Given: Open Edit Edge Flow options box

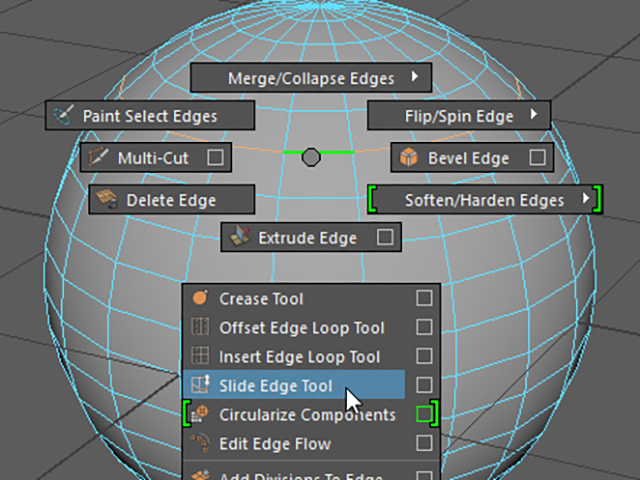Looking at the screenshot, I should [x=424, y=443].
